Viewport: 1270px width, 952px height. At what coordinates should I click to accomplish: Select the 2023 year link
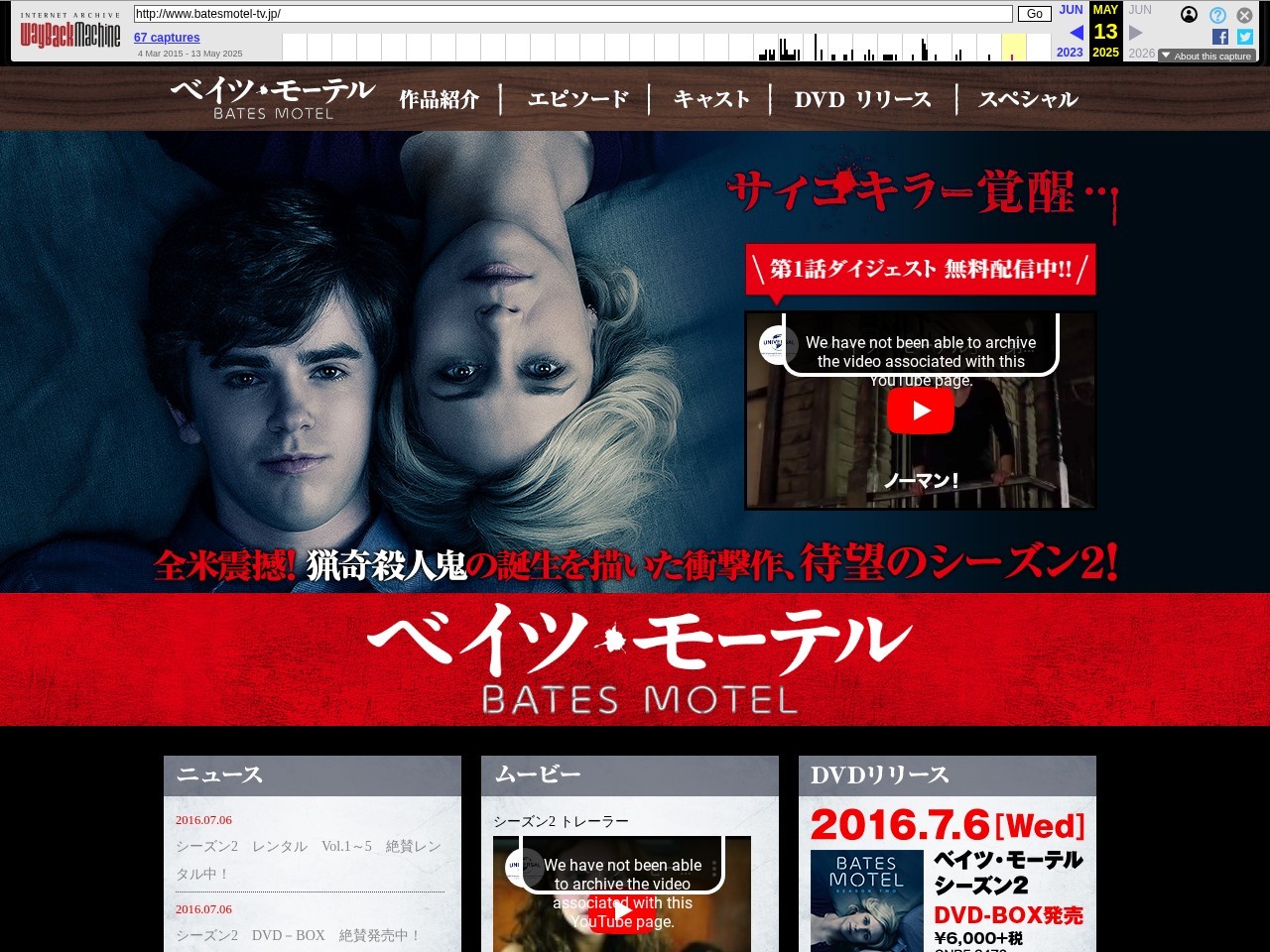click(1070, 53)
